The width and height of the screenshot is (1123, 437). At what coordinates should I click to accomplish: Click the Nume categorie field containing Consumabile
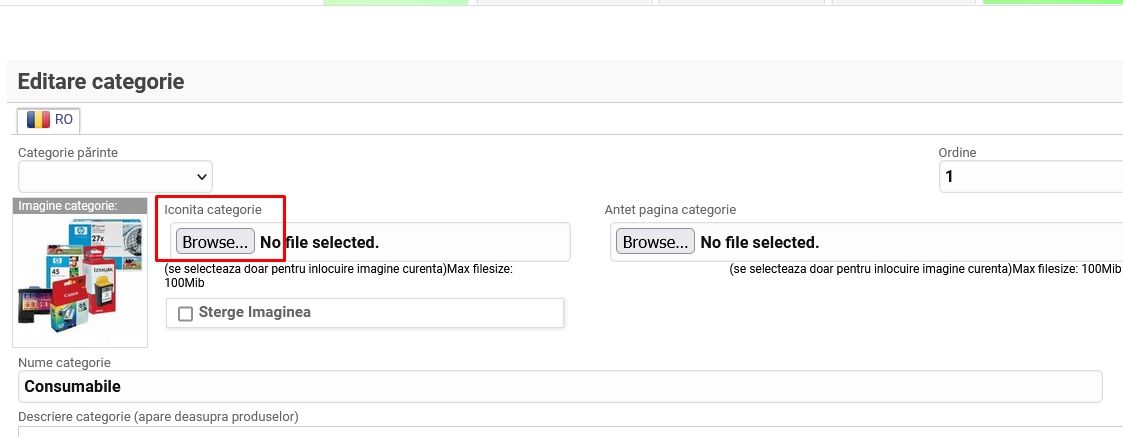coord(560,386)
